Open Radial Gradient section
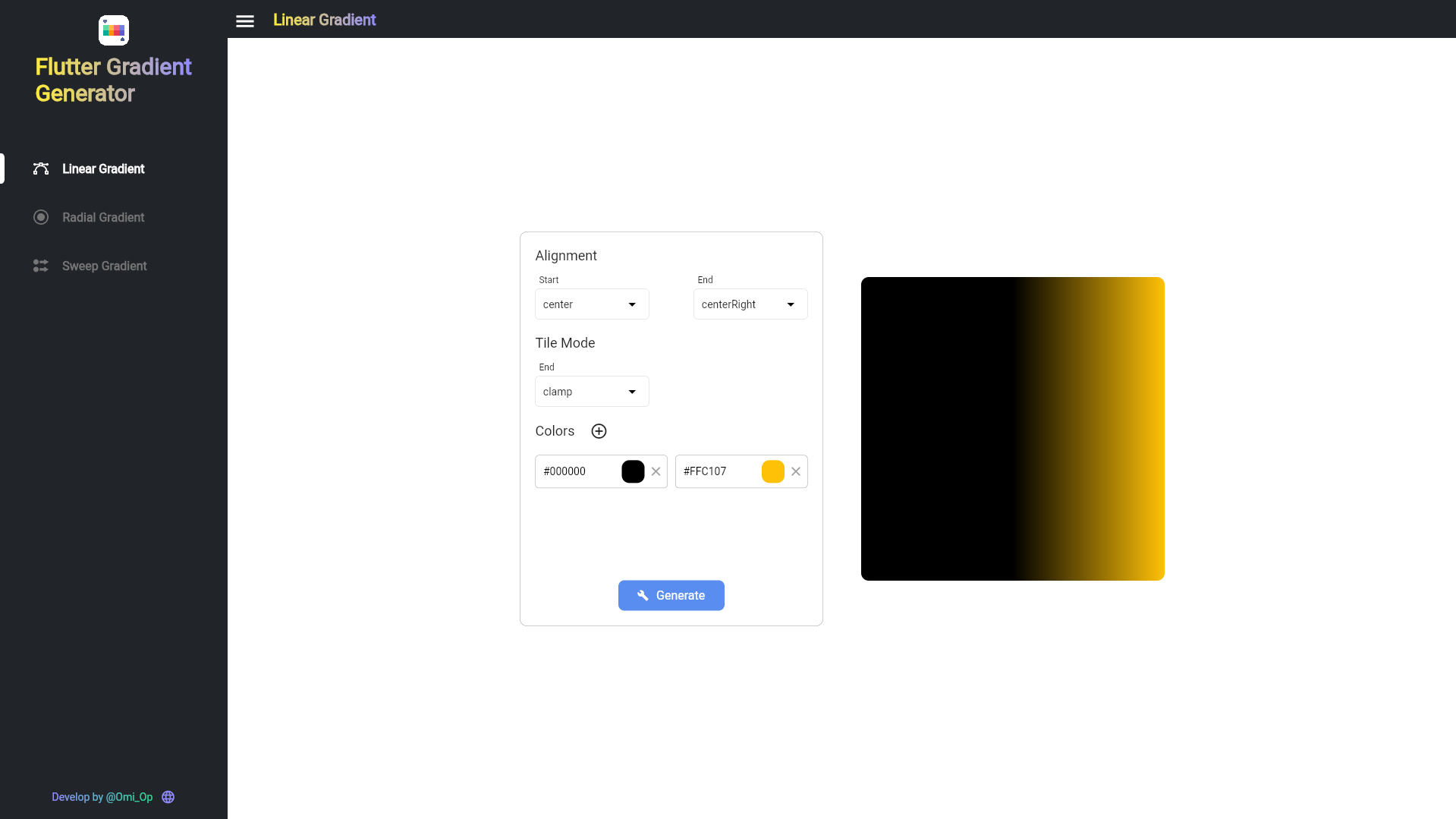Image resolution: width=1456 pixels, height=819 pixels. tap(102, 217)
